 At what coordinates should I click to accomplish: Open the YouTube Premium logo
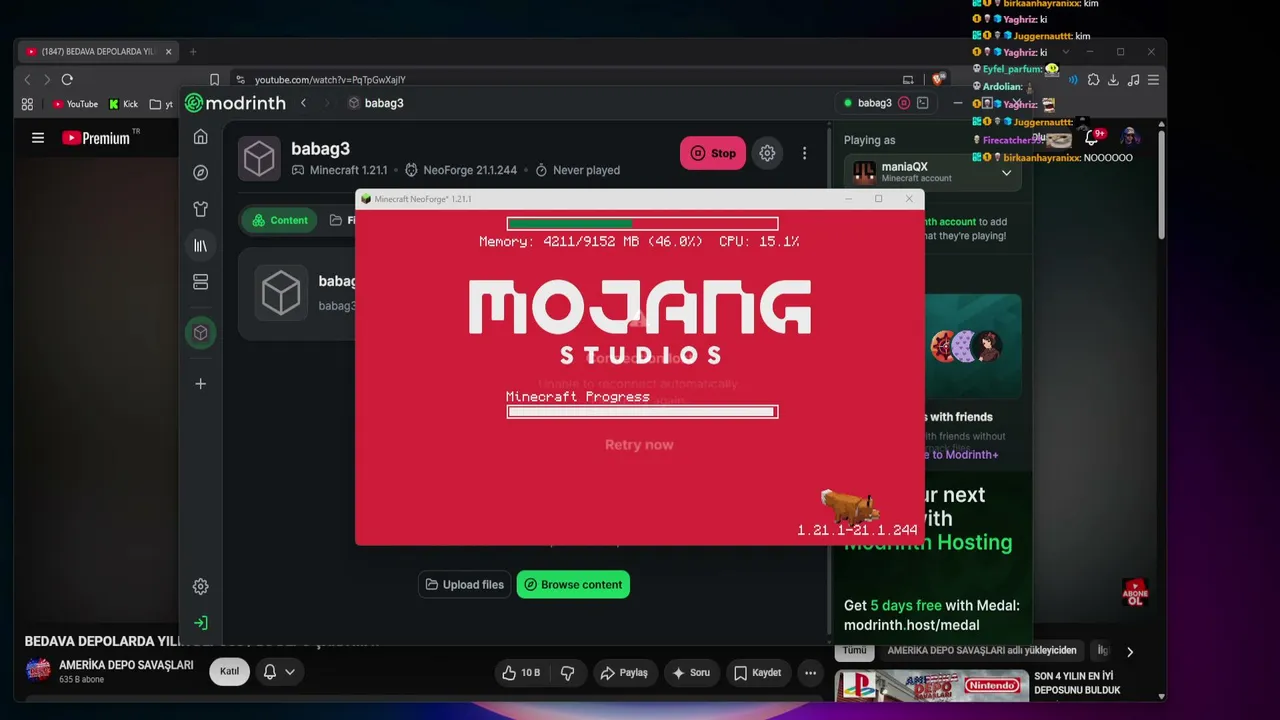[101, 138]
